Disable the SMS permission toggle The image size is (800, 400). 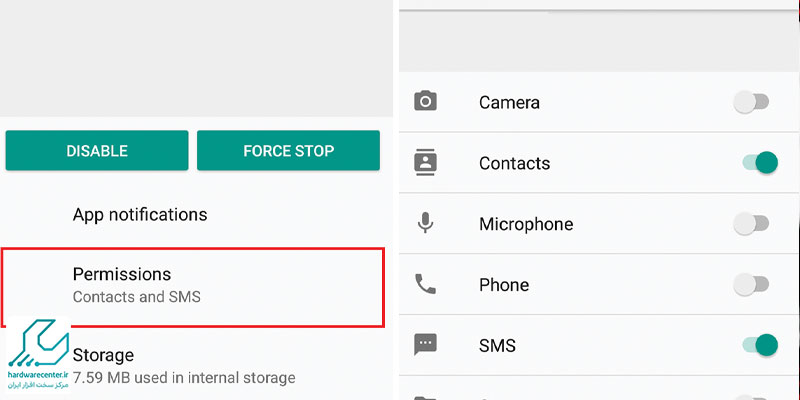click(x=760, y=345)
